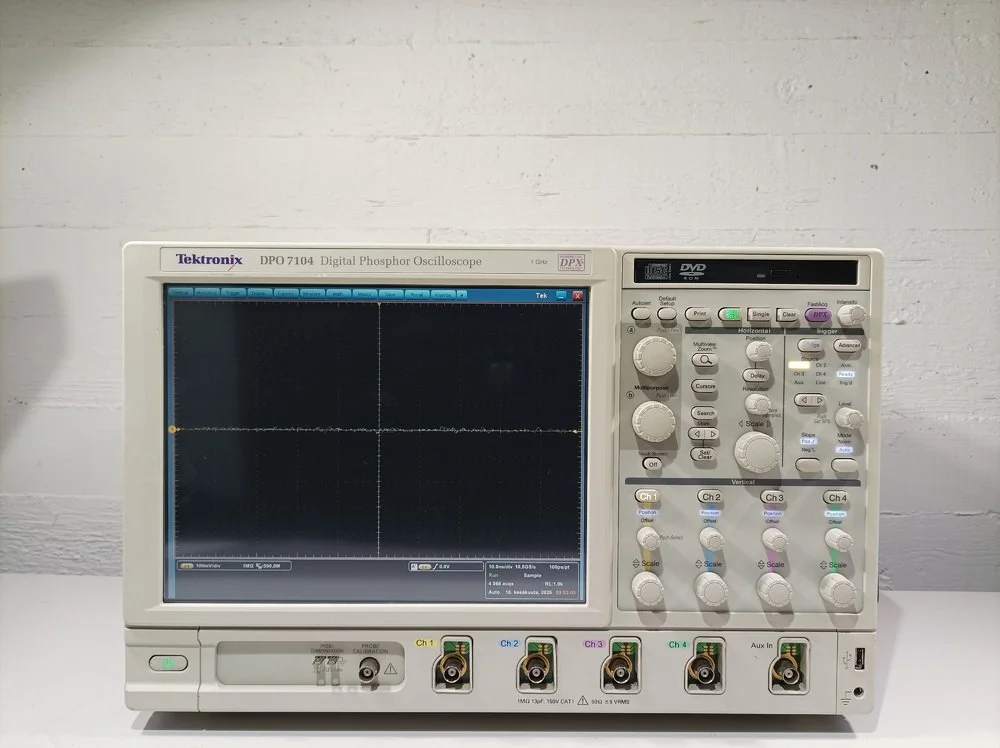Select the trigger 0.0V readout box
The width and height of the screenshot is (1000, 748).
click(x=445, y=566)
